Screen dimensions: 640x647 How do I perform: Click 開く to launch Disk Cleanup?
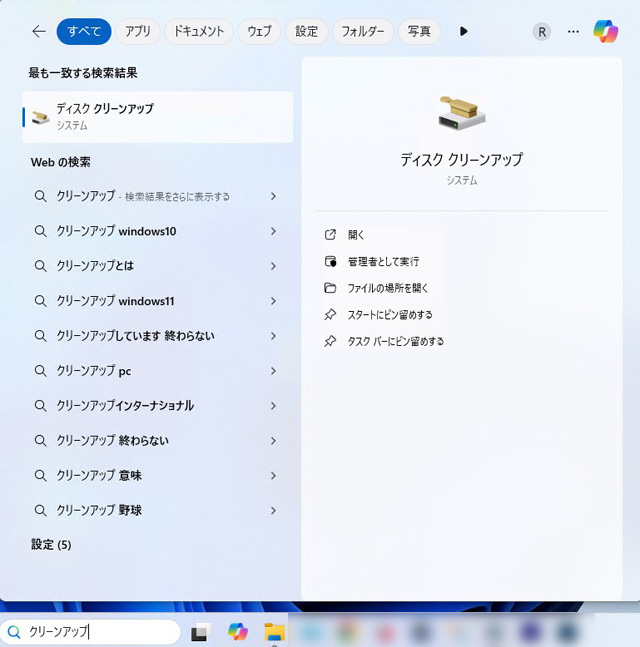tap(356, 235)
